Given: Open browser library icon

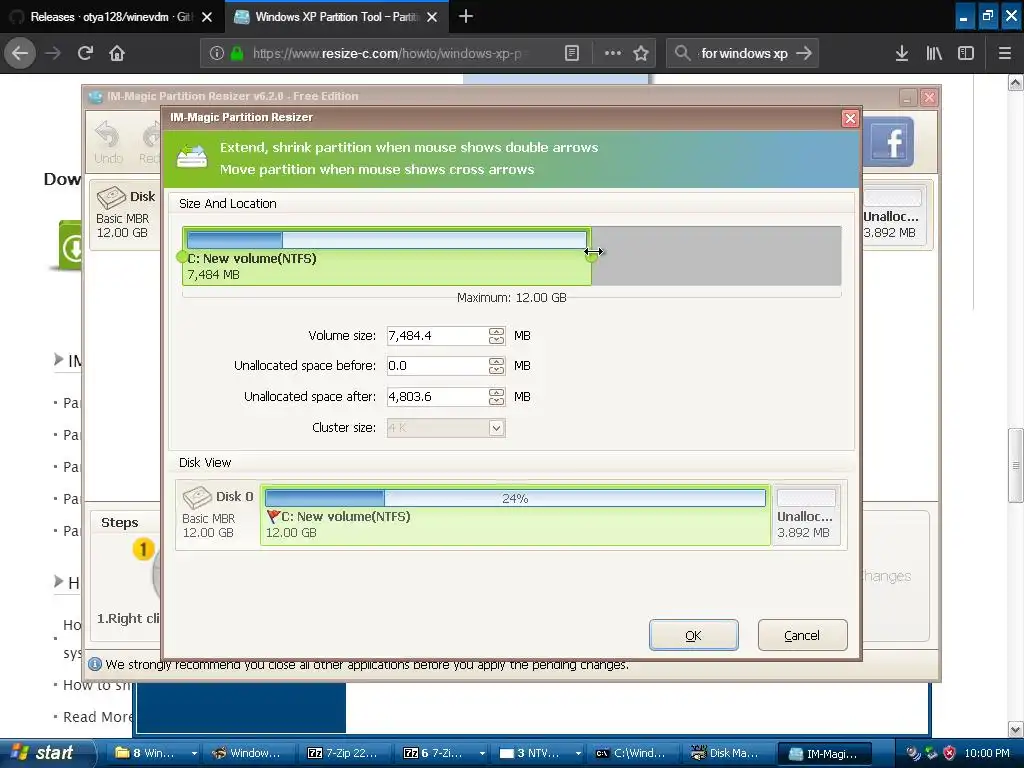Looking at the screenshot, I should point(934,53).
